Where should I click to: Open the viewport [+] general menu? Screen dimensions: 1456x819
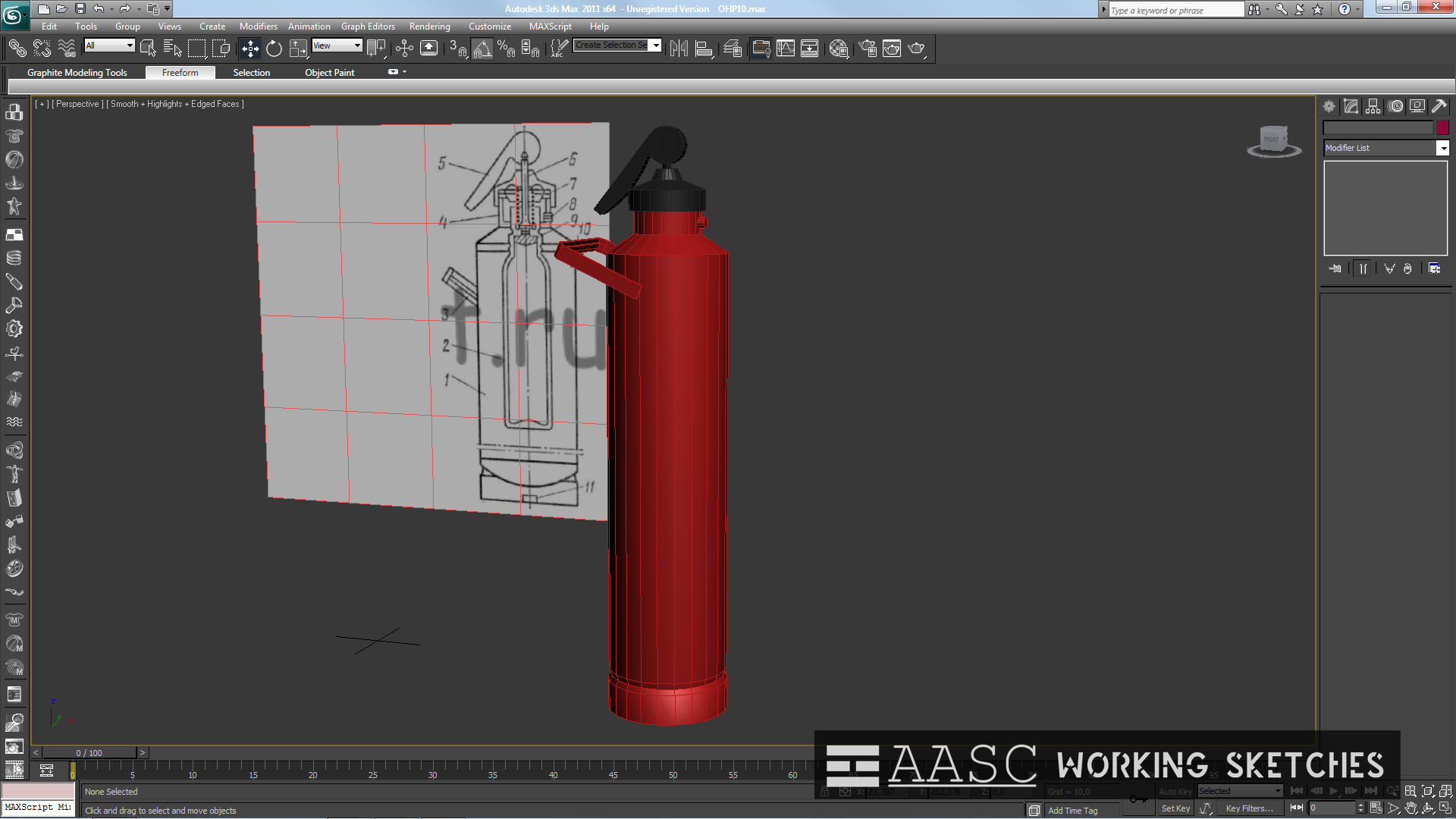[42, 104]
